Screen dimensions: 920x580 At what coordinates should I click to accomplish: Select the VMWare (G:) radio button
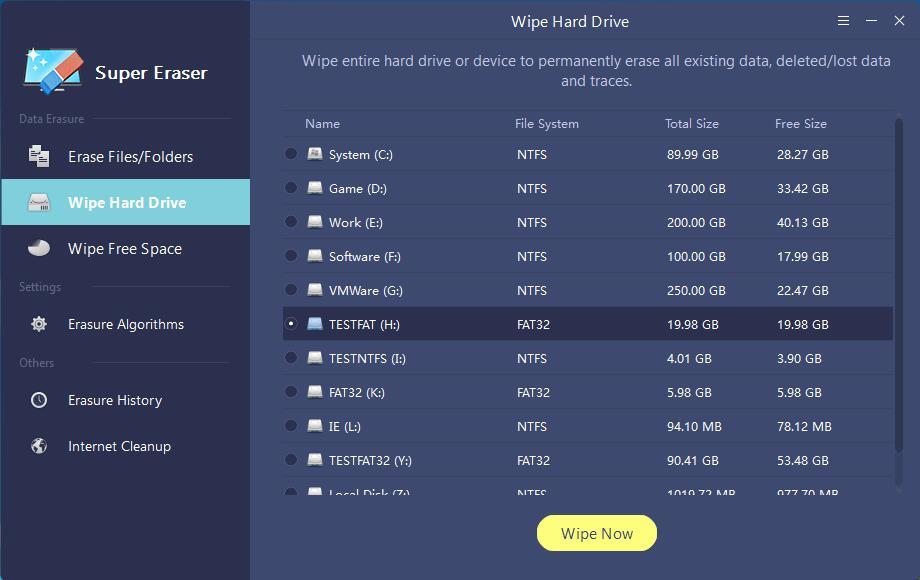pyautogui.click(x=290, y=290)
